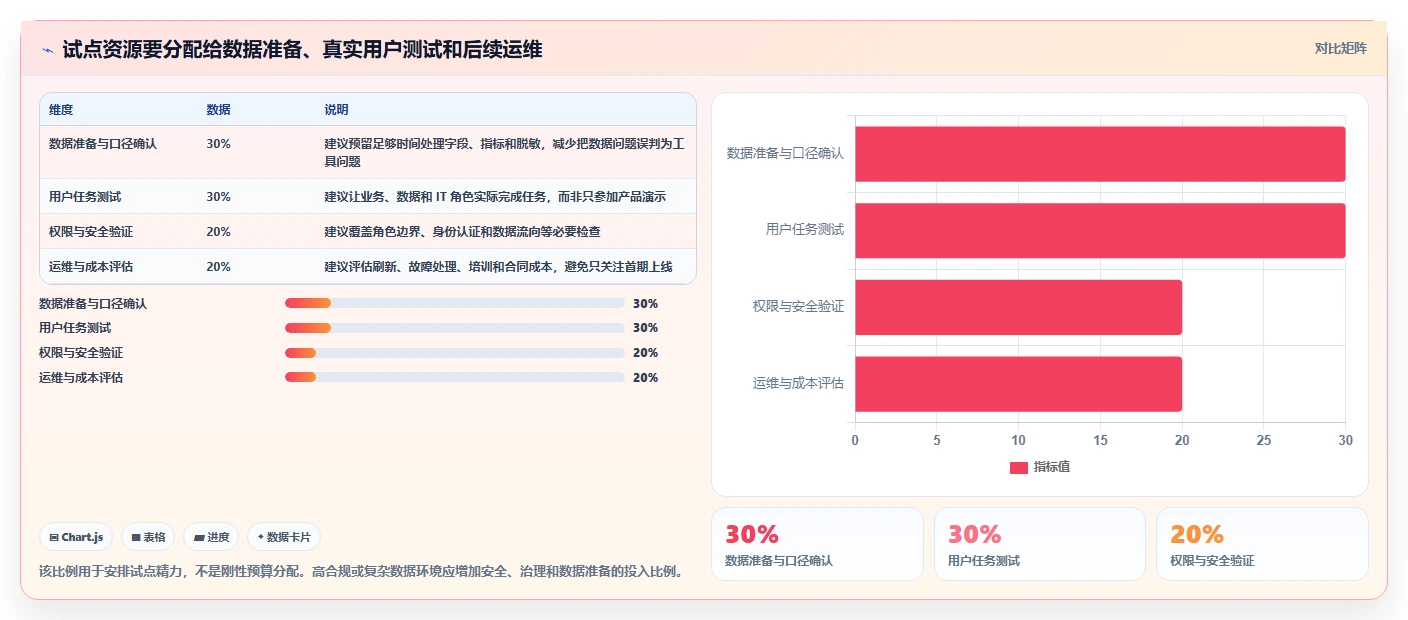Click the 数据卡片 tag chip
Image resolution: width=1408 pixels, height=620 pixels.
[x=284, y=537]
